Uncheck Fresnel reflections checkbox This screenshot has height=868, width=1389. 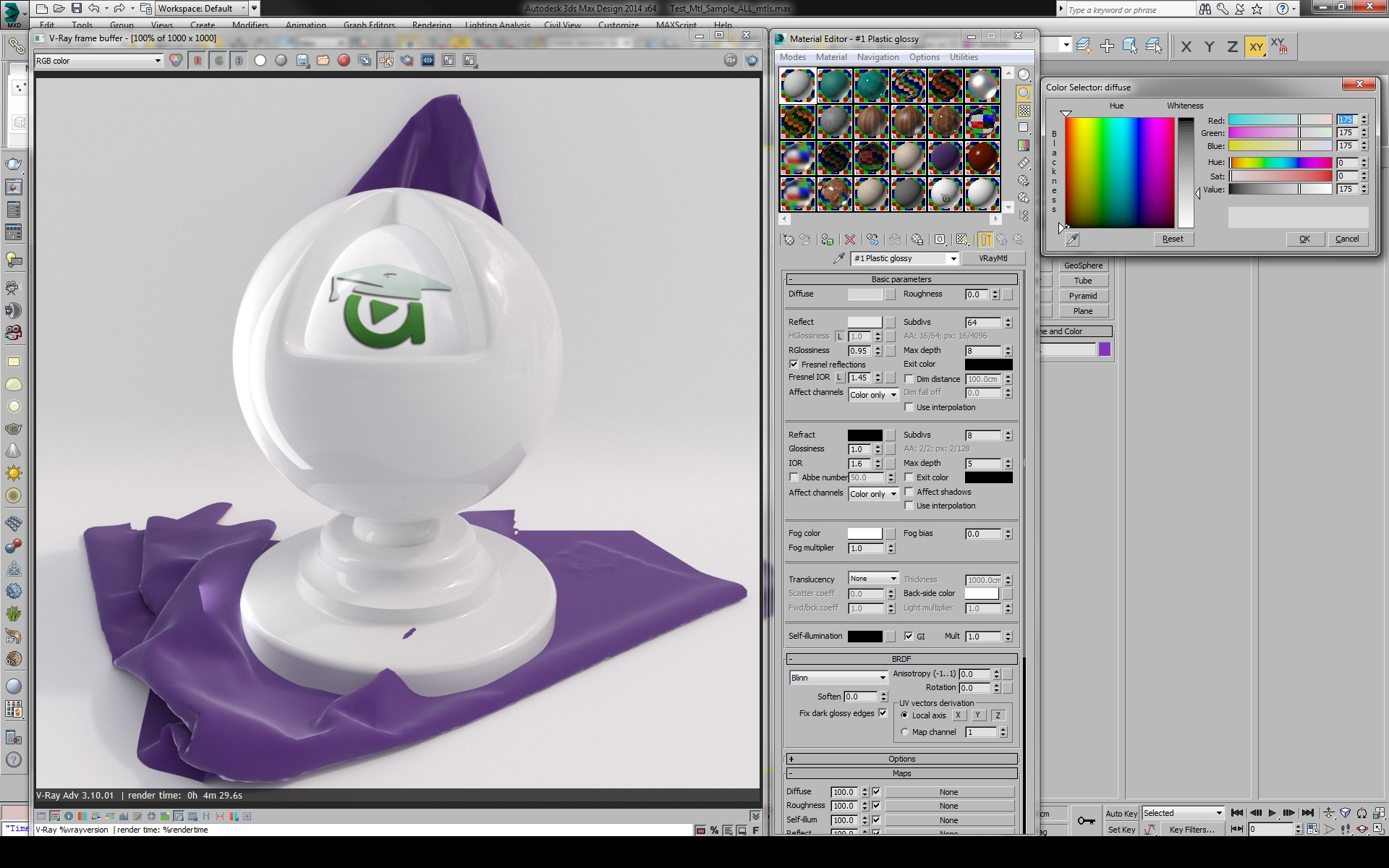click(794, 365)
